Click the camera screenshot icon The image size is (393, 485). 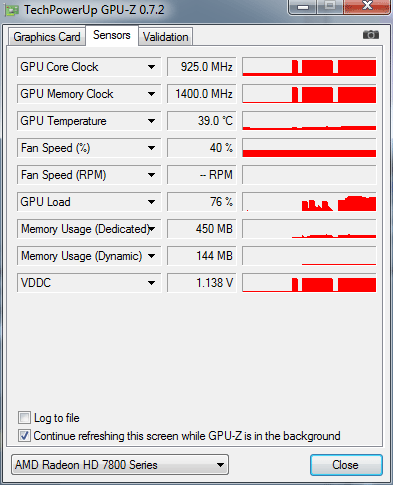371,35
